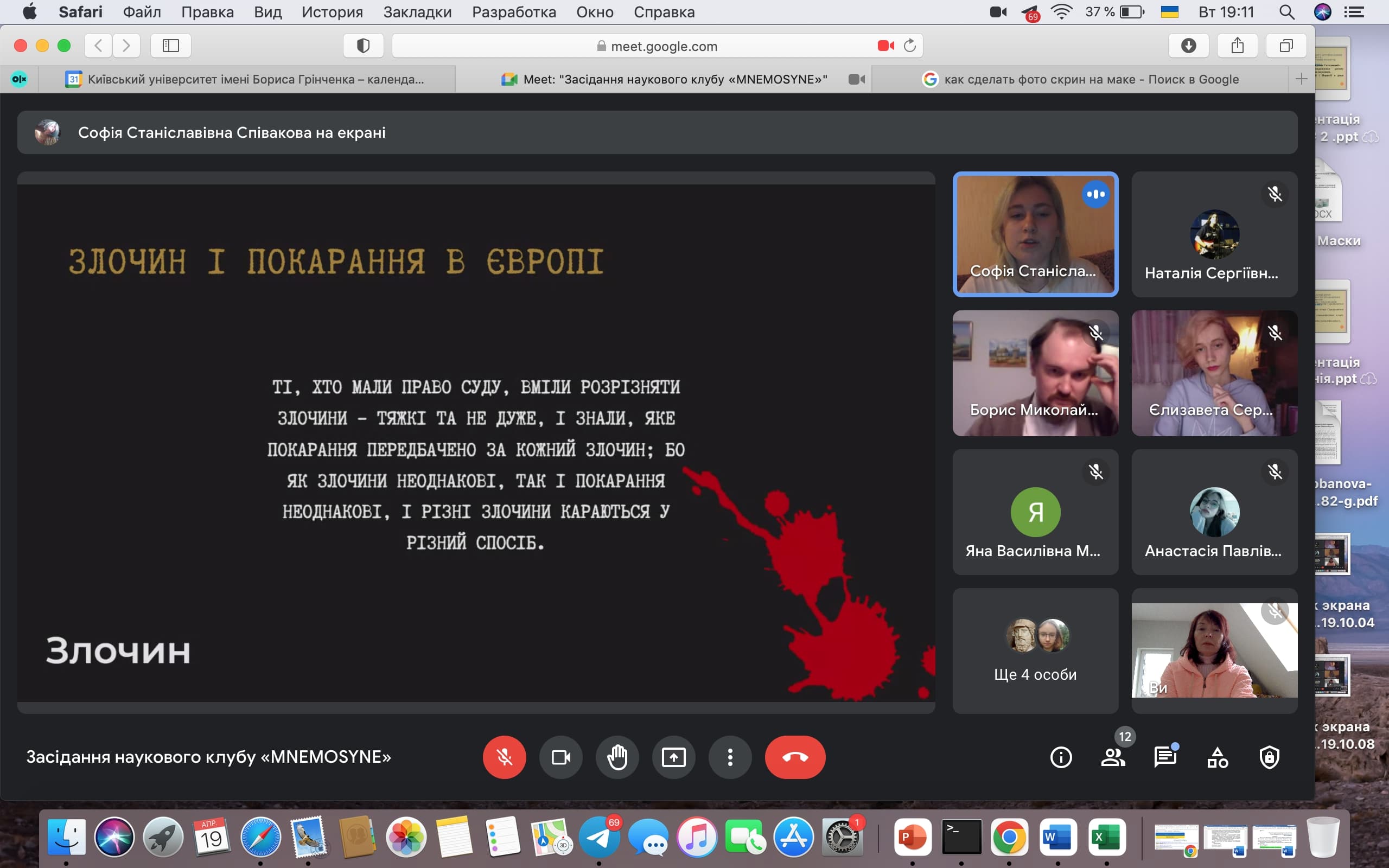1389x868 pixels.
Task: Toggle Safari sidebar button
Action: click(170, 46)
